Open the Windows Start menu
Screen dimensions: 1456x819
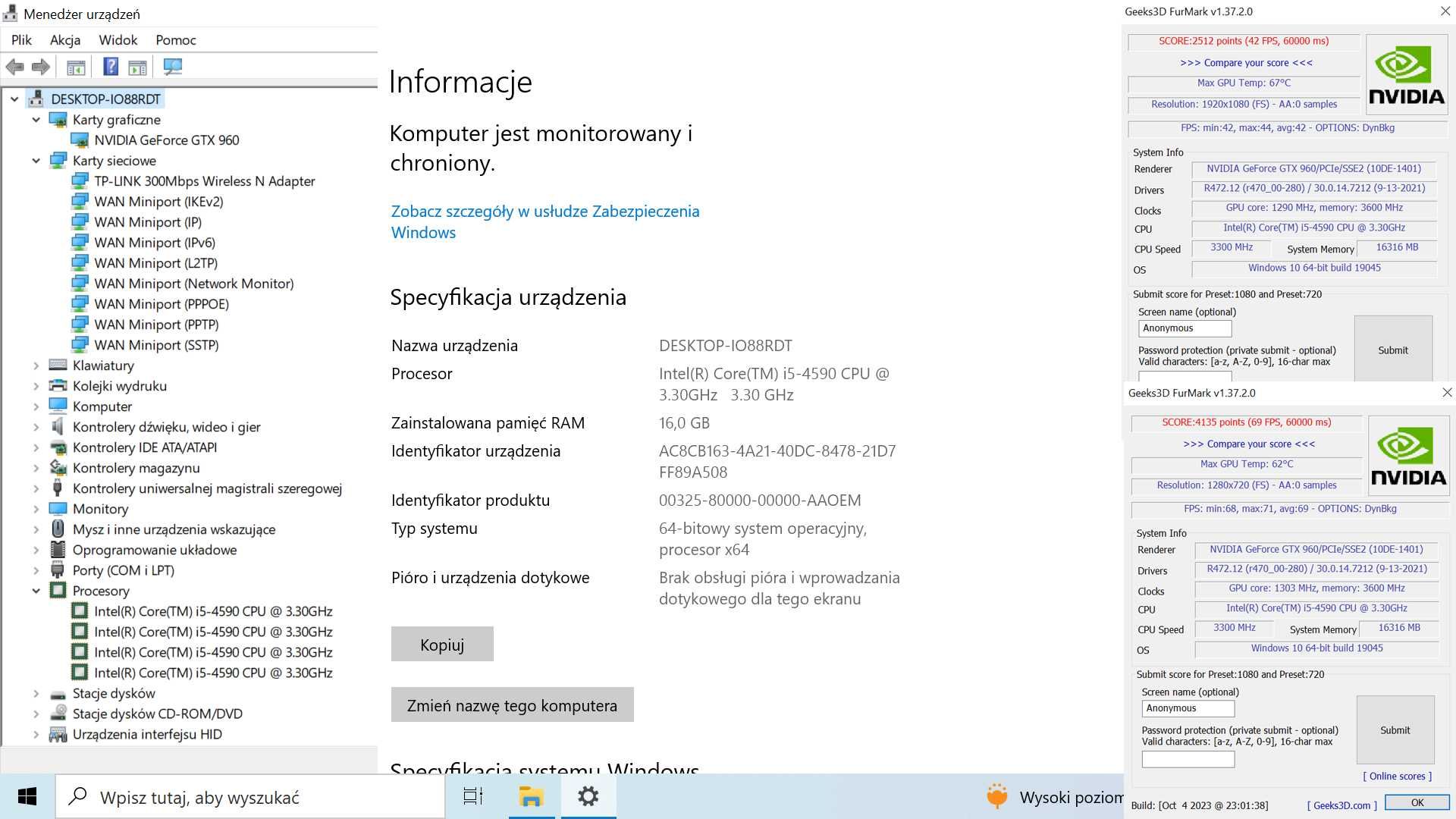tap(27, 796)
